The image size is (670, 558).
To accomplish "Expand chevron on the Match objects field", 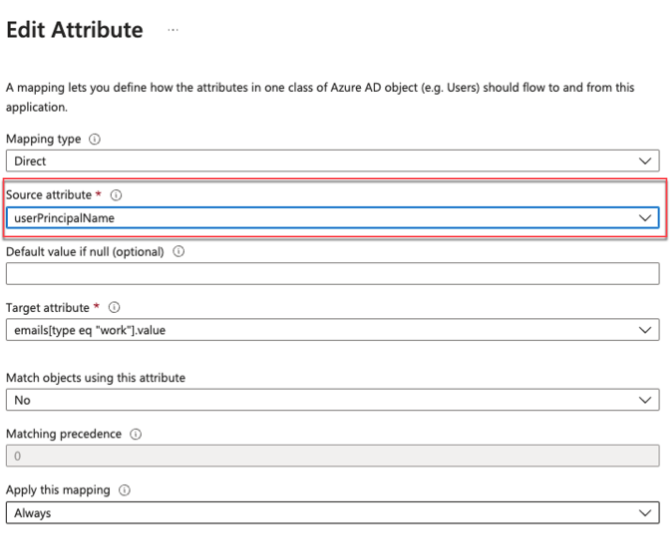I will 645,399.
